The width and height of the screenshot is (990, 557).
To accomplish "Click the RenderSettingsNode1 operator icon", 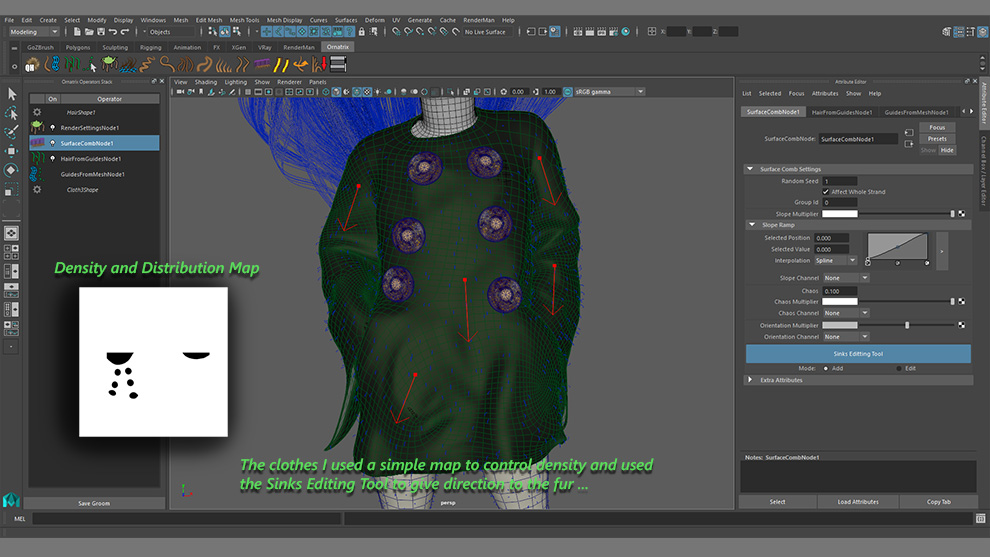I will pyautogui.click(x=37, y=128).
